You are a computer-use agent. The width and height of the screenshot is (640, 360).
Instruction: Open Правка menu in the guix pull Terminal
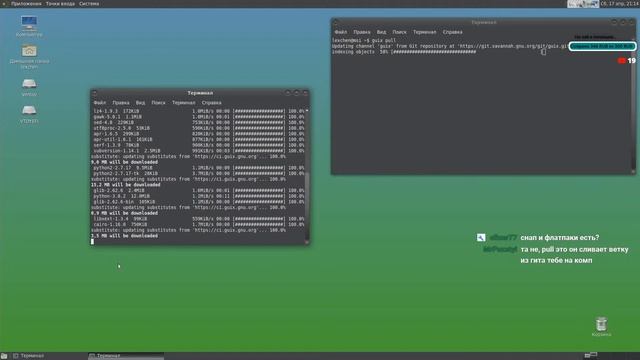[x=362, y=32]
